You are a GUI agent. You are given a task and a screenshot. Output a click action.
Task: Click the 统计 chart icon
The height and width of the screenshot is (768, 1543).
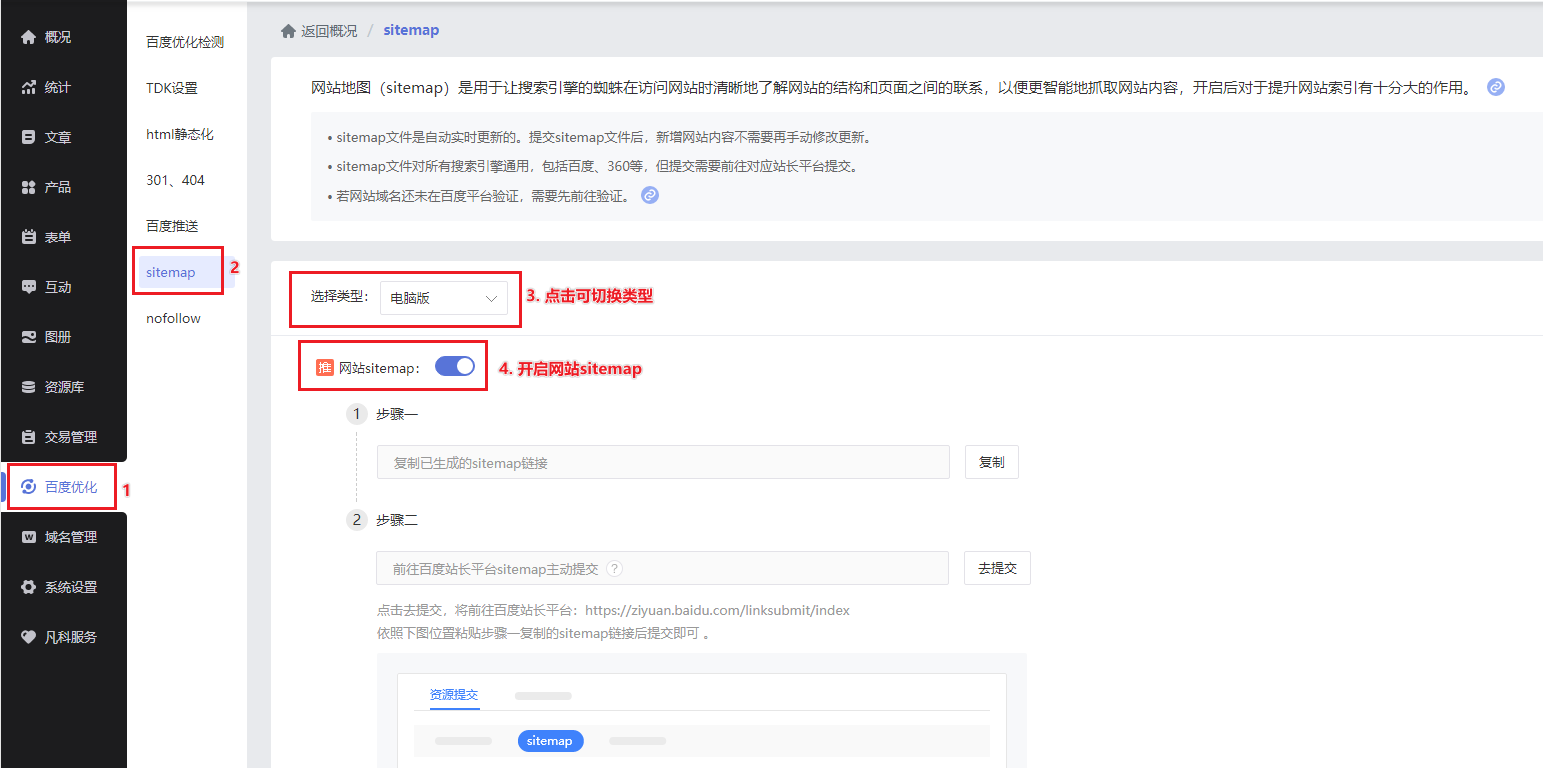point(28,87)
